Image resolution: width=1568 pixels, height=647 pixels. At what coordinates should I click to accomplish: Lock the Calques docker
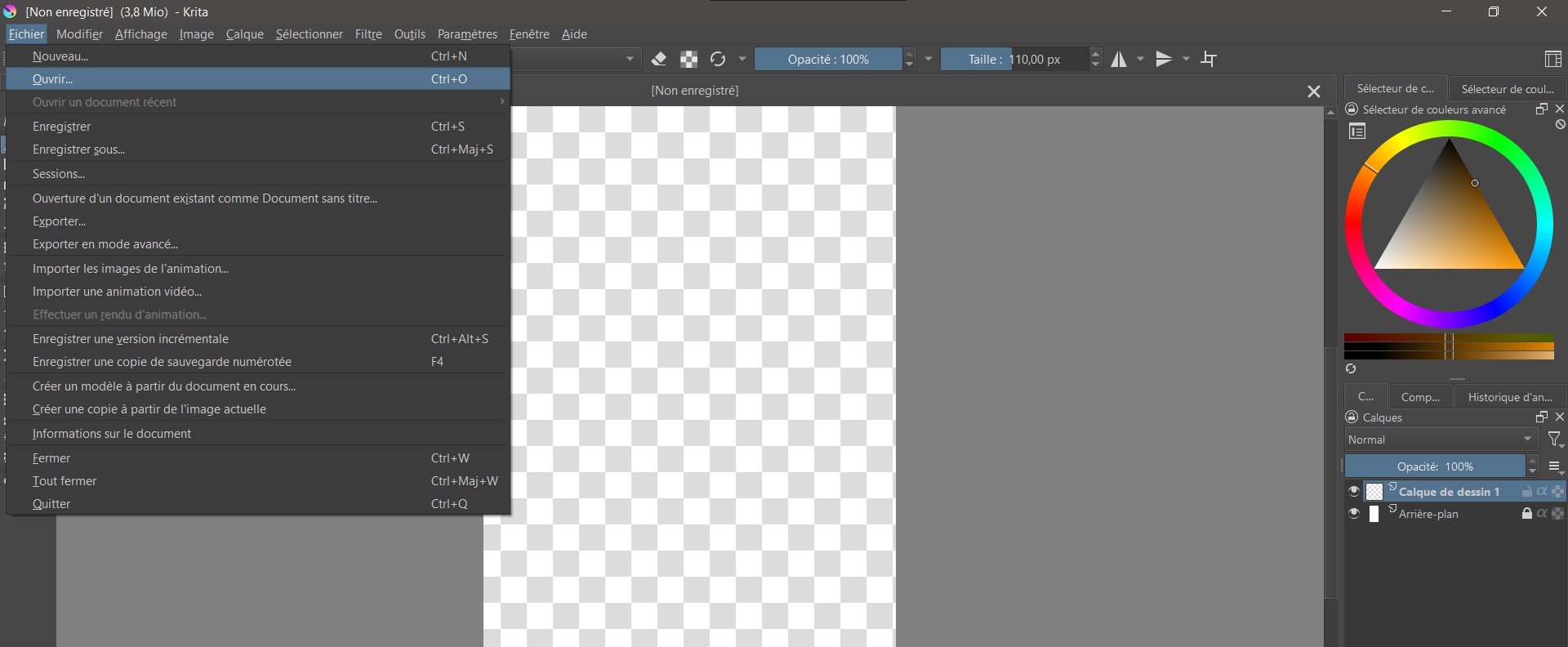[1352, 417]
